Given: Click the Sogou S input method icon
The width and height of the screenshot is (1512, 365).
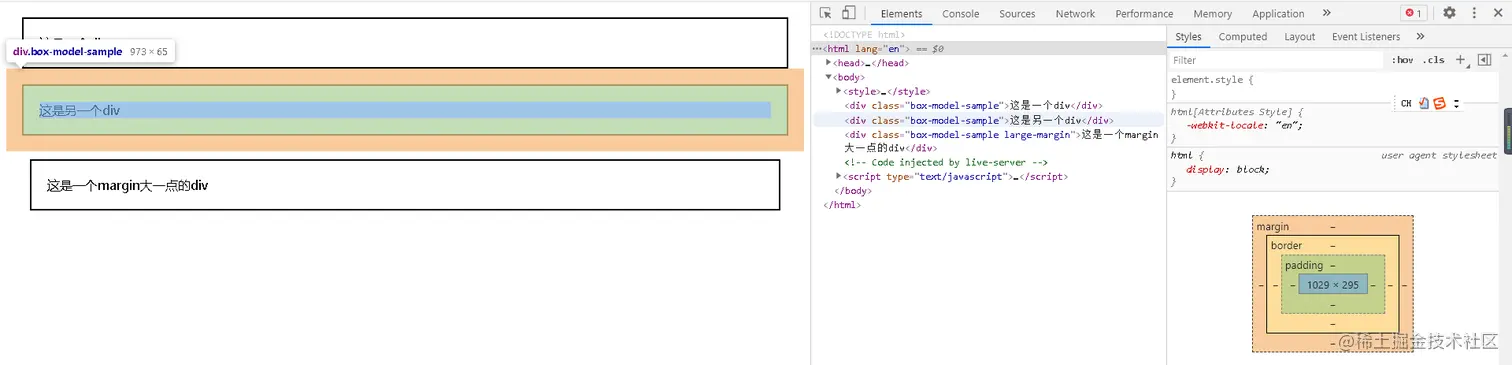Looking at the screenshot, I should (1440, 103).
